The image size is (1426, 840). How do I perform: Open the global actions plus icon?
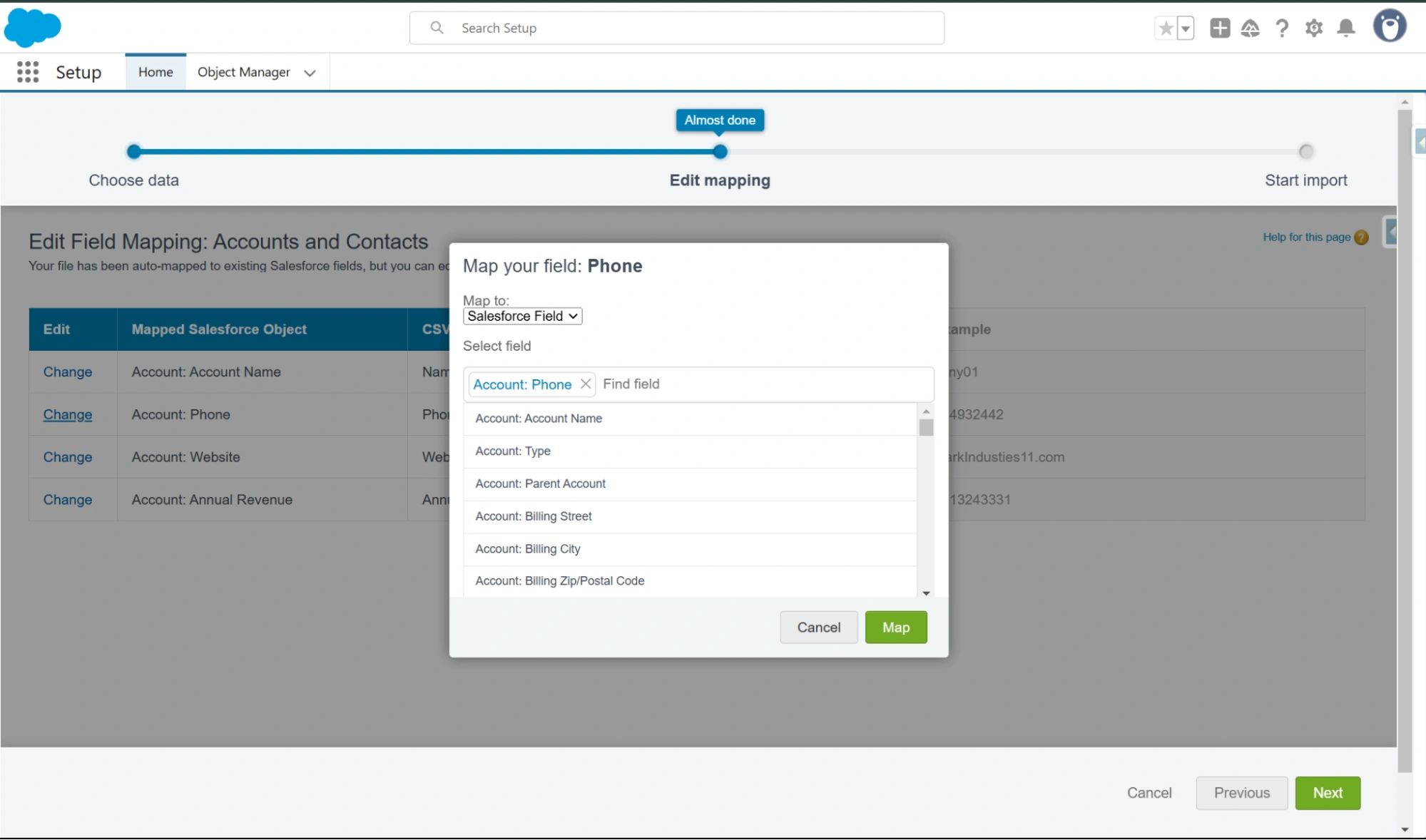point(1220,29)
